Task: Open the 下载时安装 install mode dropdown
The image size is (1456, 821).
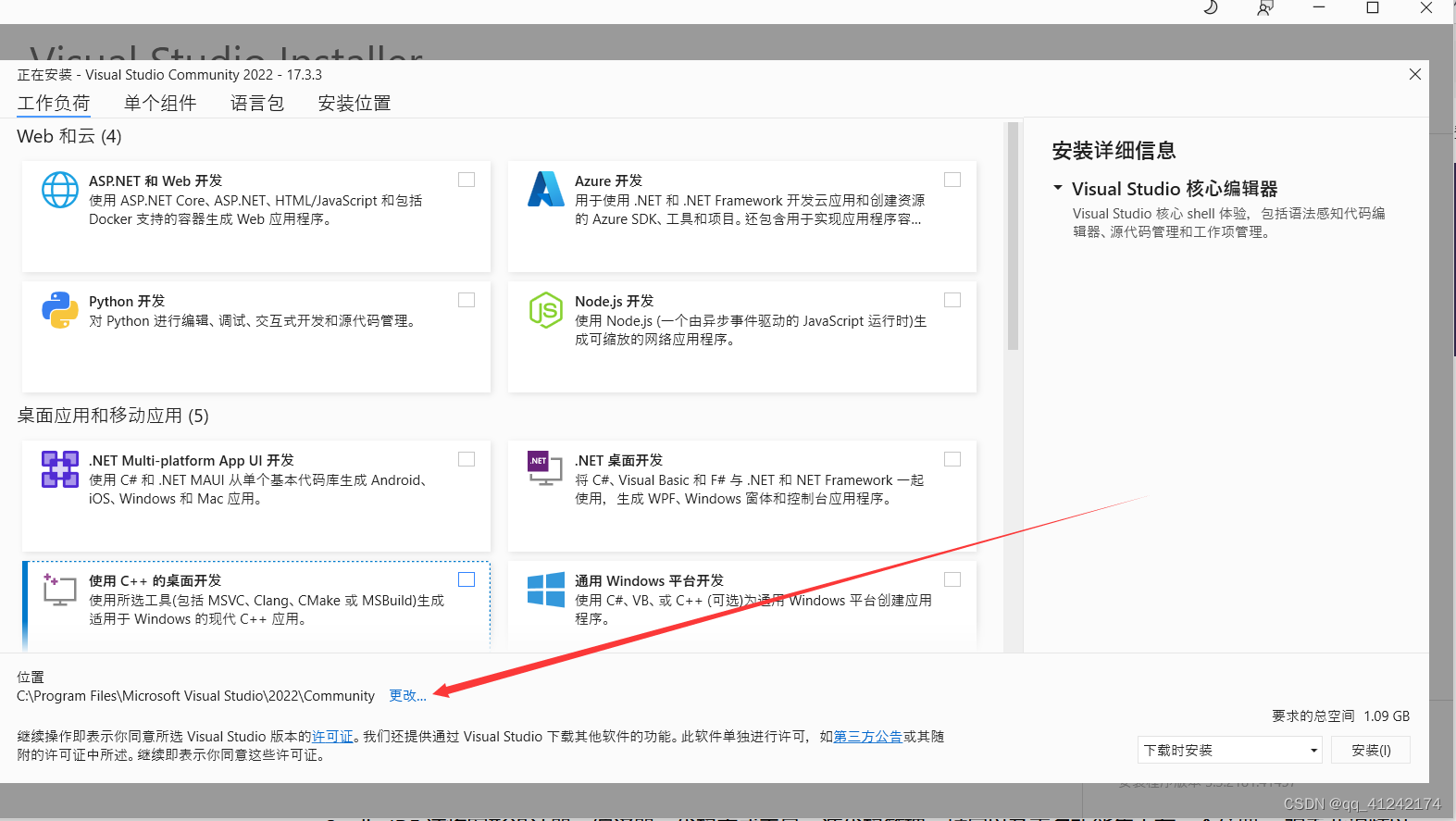Action: (x=1230, y=750)
